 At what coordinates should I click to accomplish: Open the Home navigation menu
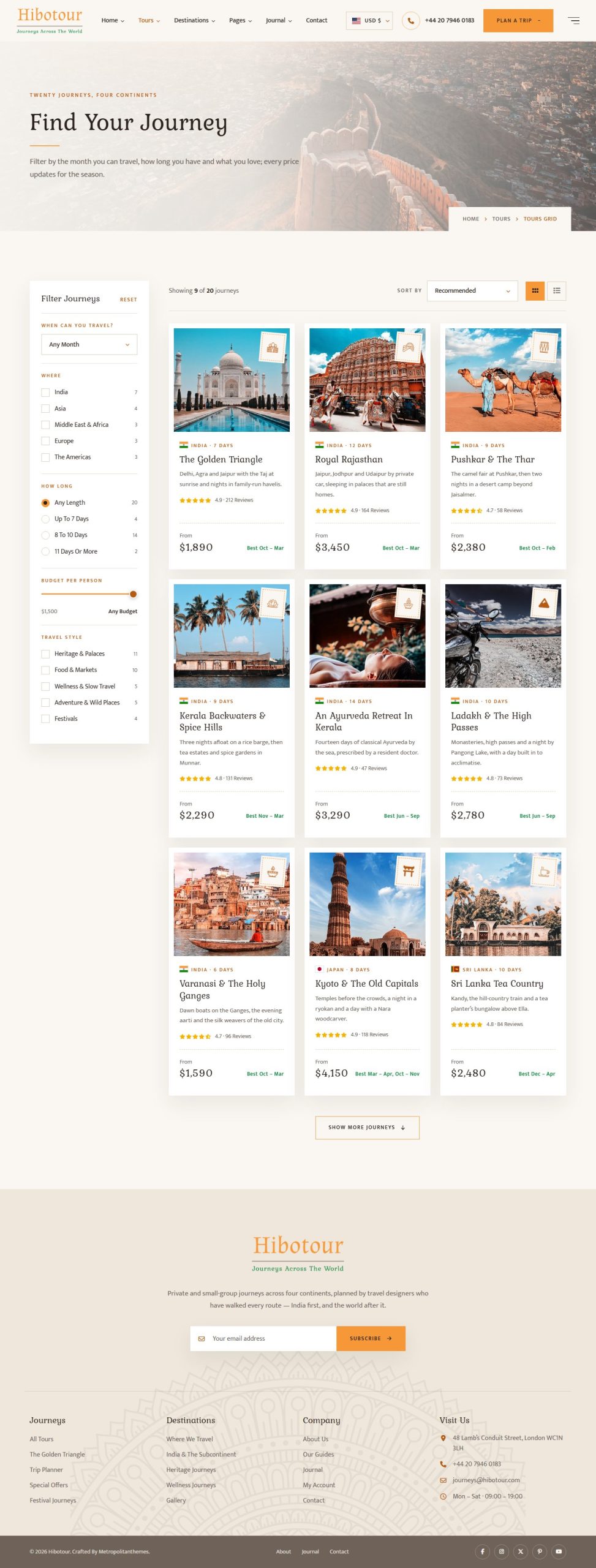(113, 20)
